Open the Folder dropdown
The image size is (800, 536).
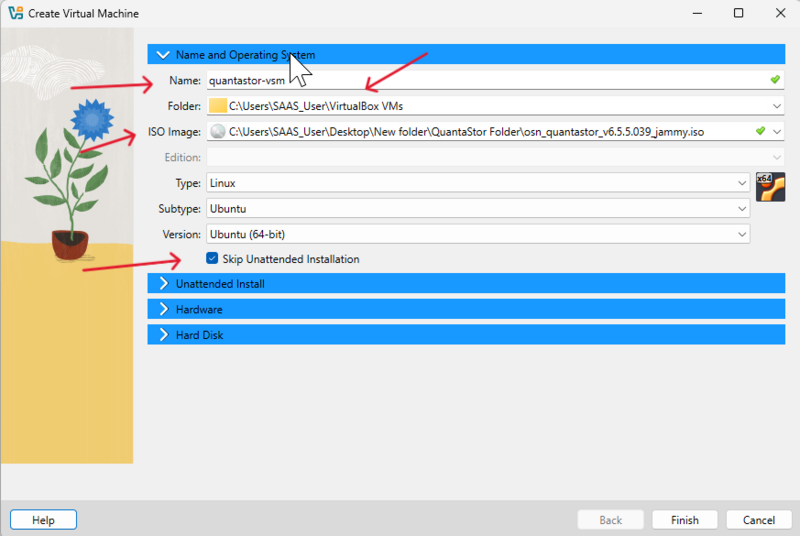coord(777,106)
